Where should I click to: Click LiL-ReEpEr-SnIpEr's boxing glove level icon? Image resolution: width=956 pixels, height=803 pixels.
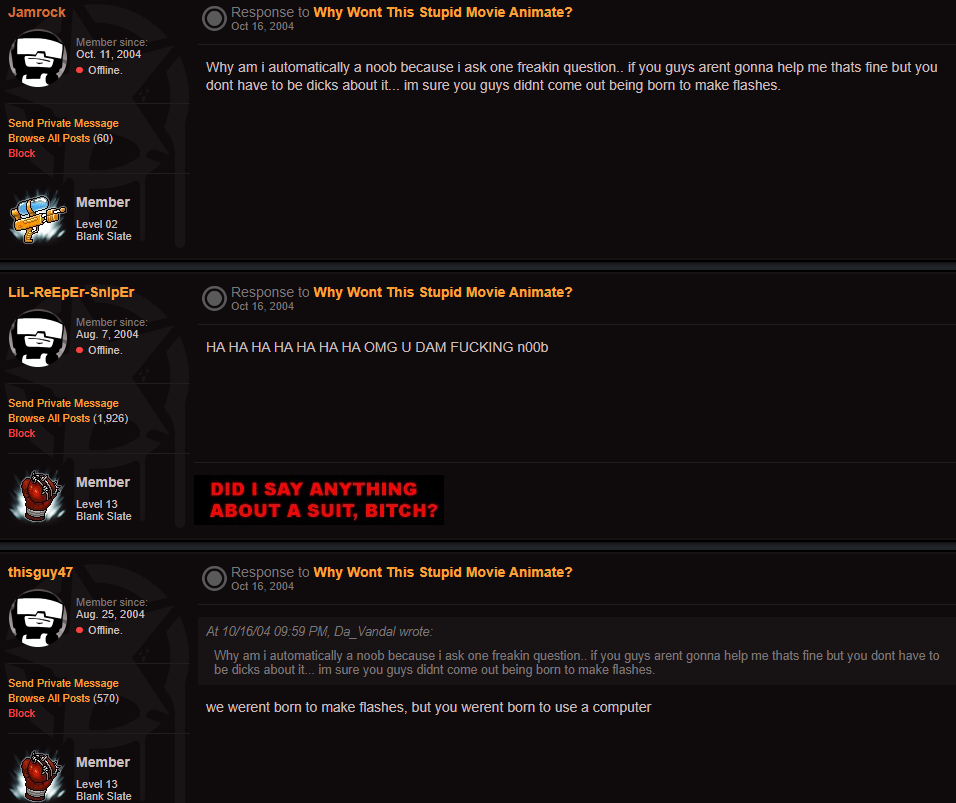pyautogui.click(x=38, y=496)
